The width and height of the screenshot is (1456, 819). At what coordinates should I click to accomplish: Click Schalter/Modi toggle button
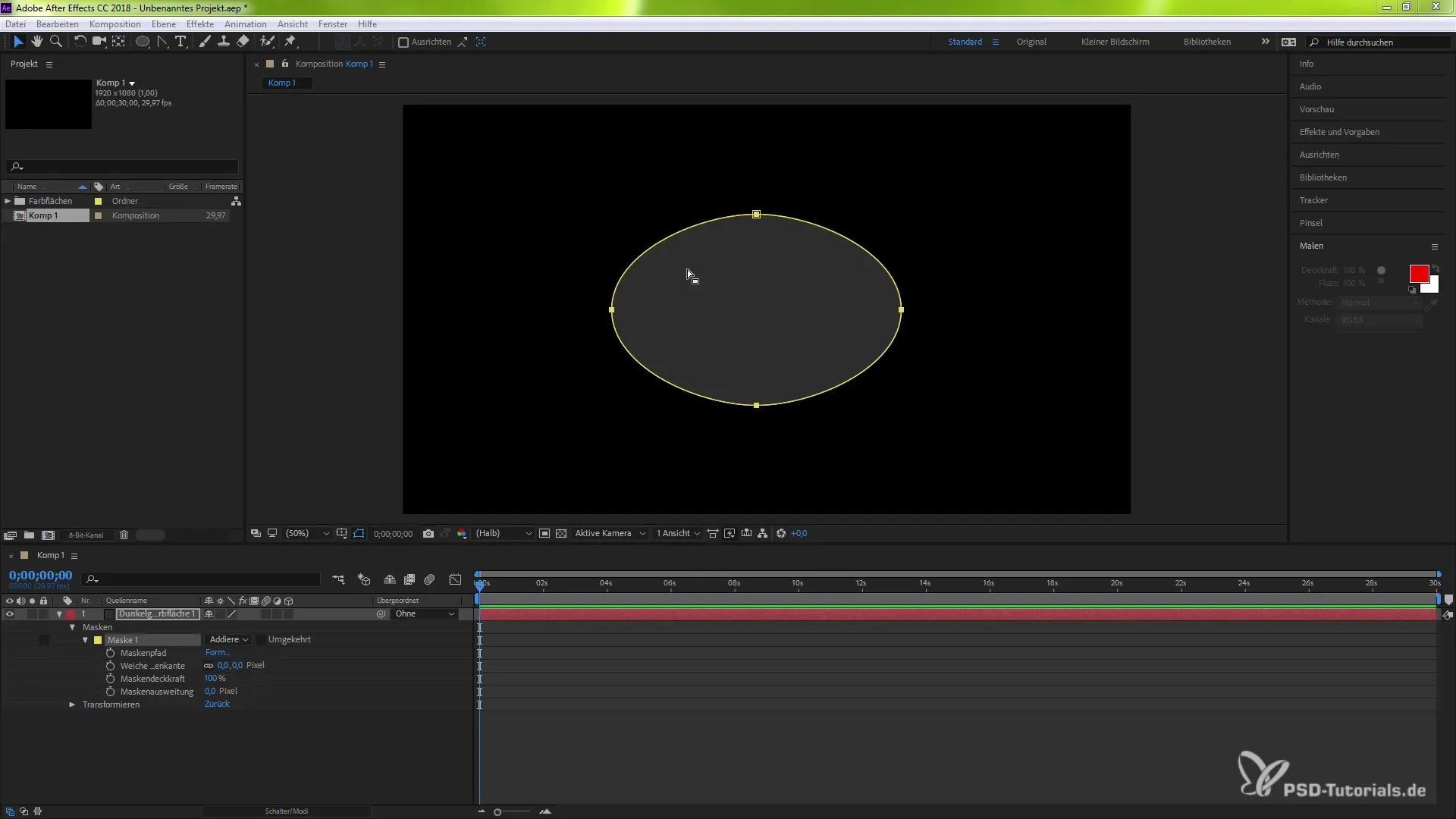[x=287, y=811]
